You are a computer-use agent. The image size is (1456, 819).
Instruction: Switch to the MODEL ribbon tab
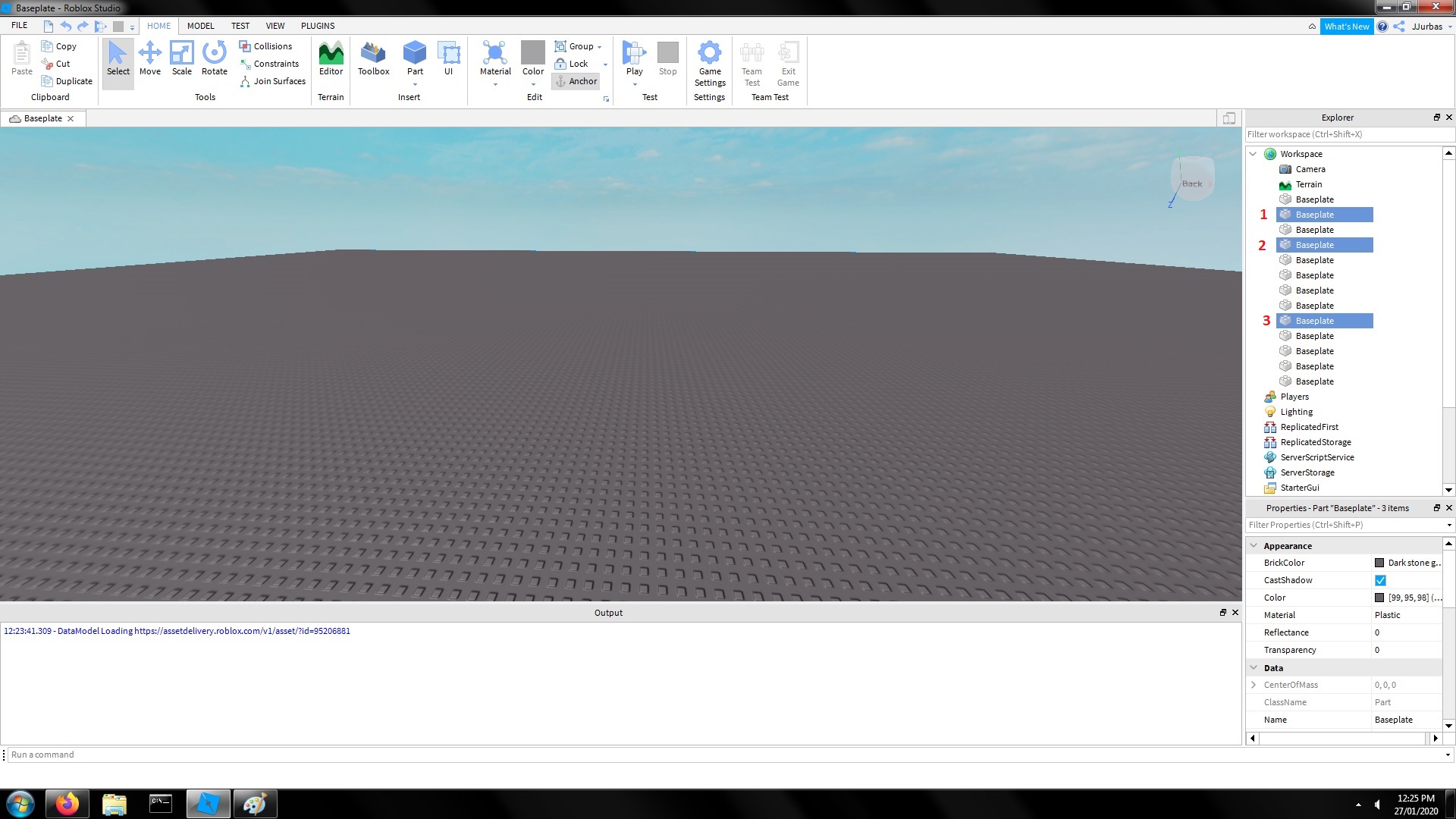tap(200, 26)
